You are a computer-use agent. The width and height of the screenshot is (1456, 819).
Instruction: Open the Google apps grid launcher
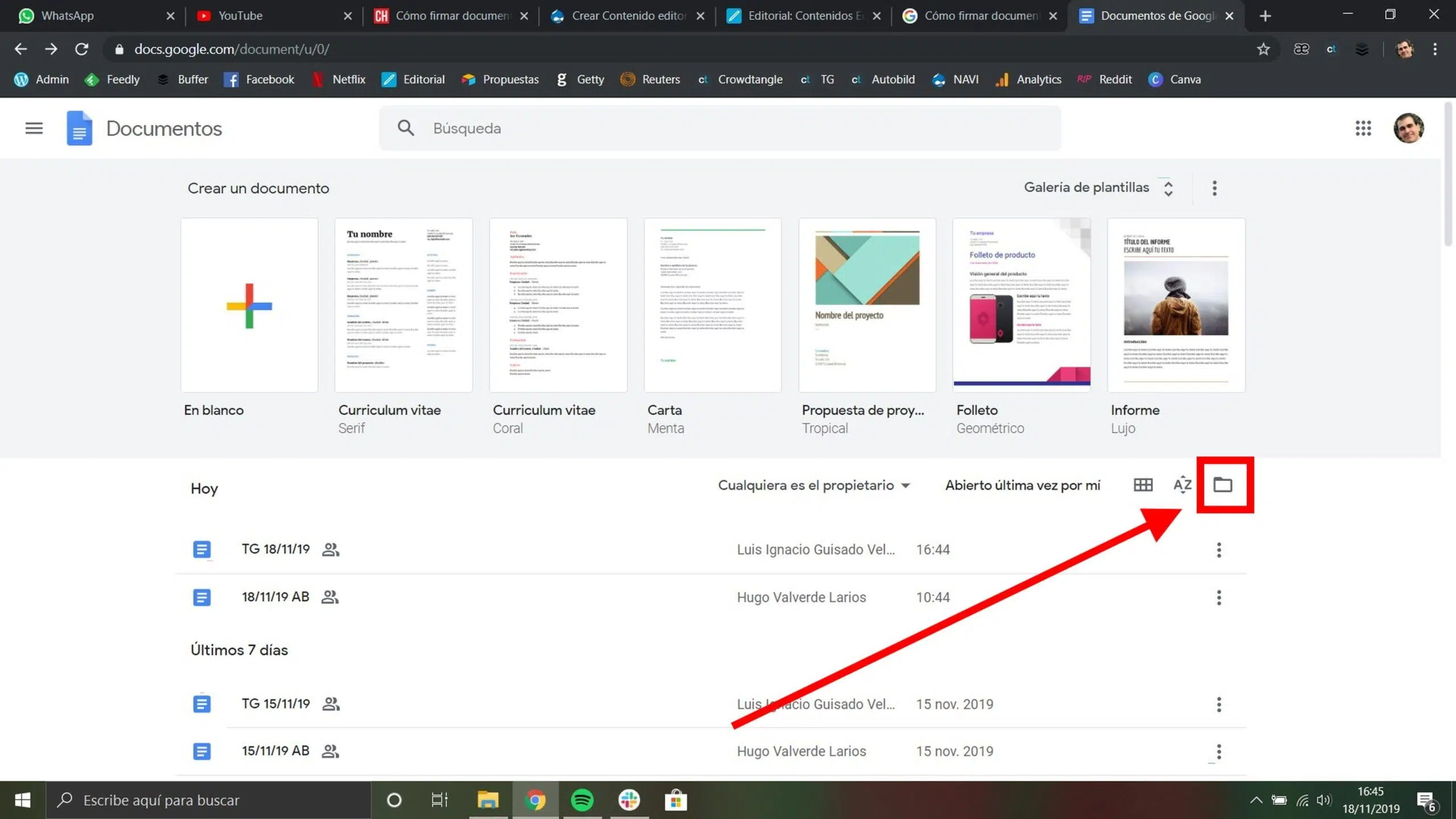point(1363,129)
